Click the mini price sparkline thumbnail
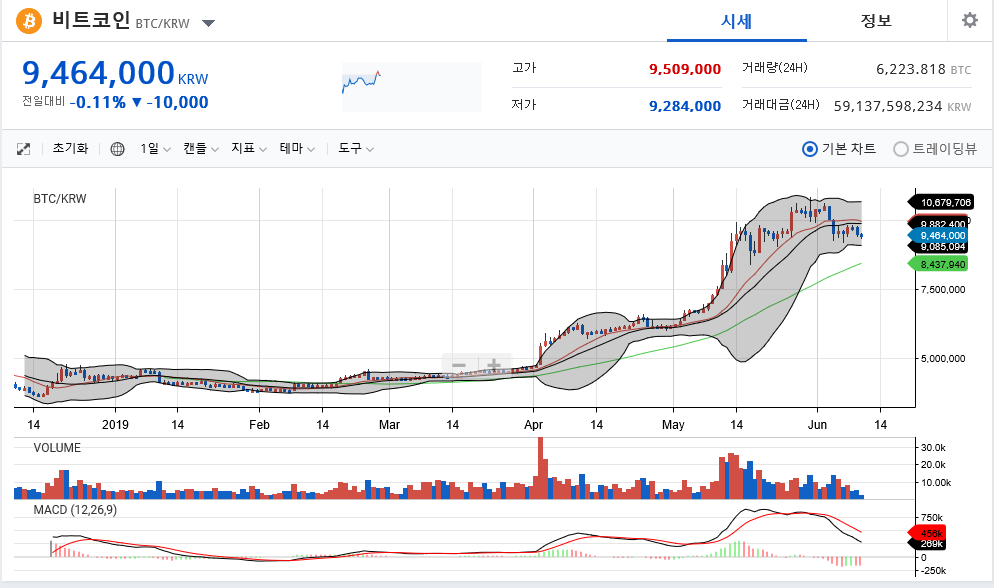Screen dimensions: 994x588 click(412, 87)
